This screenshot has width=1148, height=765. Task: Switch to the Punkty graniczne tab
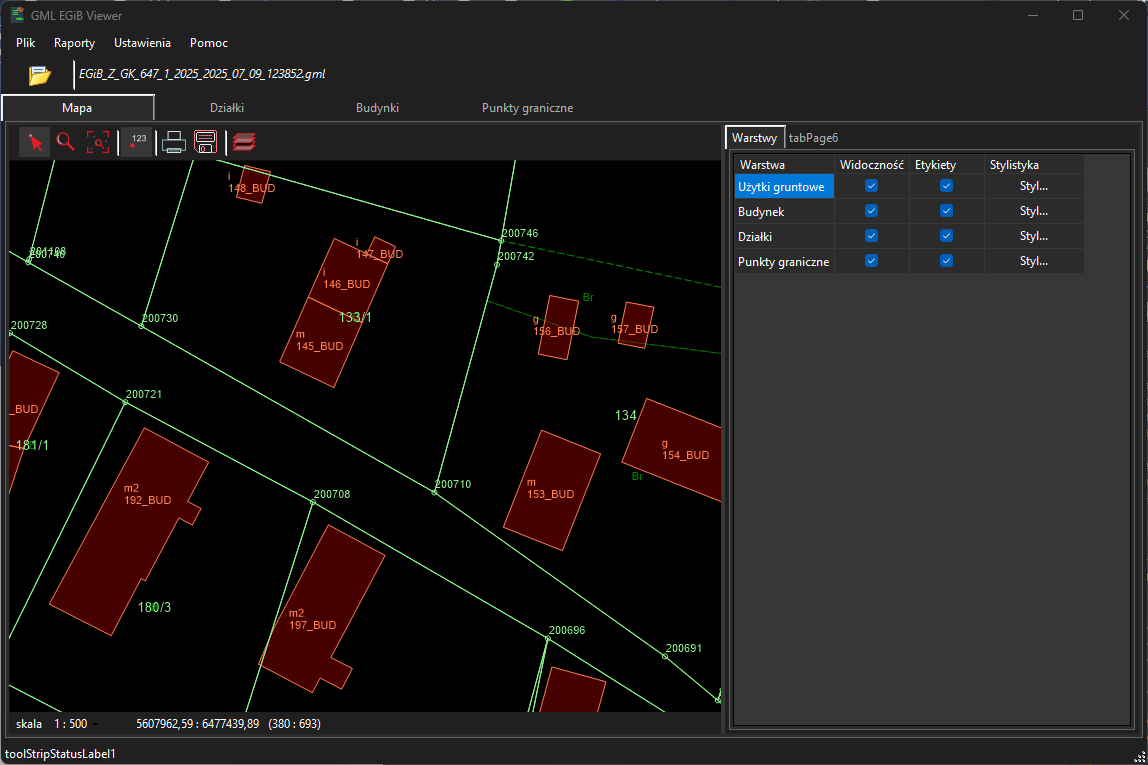click(x=527, y=108)
